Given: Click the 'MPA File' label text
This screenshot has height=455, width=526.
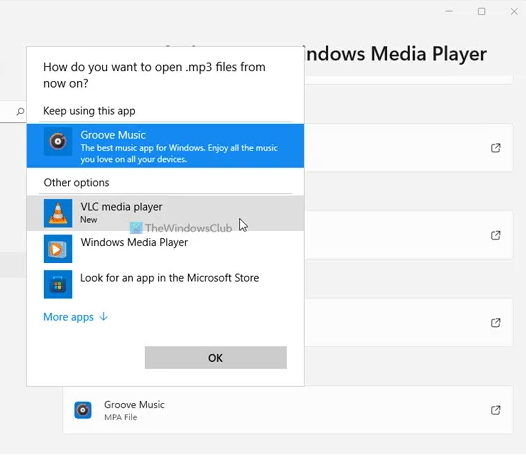Looking at the screenshot, I should click(x=121, y=417).
